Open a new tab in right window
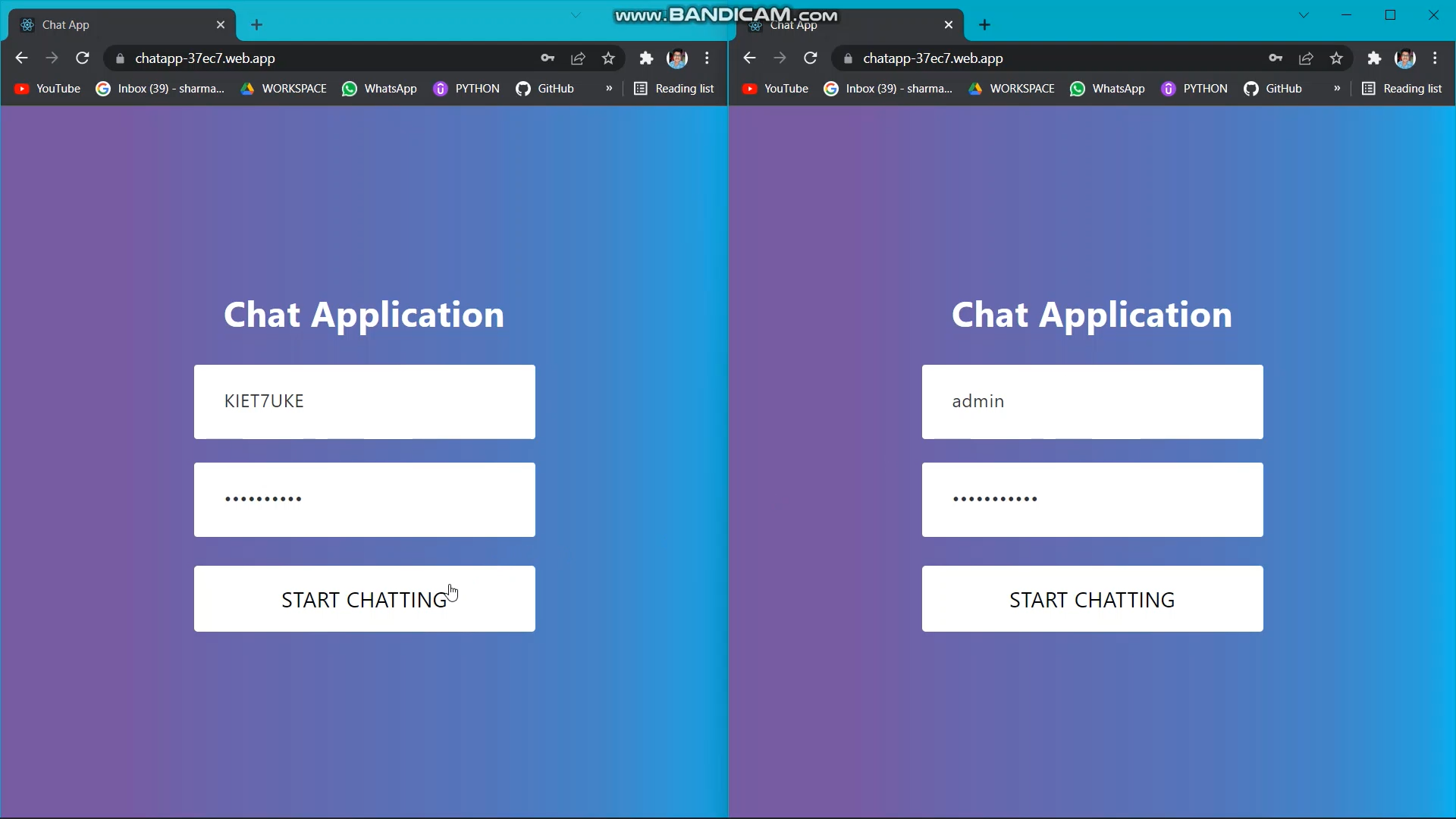Screen dimensions: 1456x819 click(984, 25)
